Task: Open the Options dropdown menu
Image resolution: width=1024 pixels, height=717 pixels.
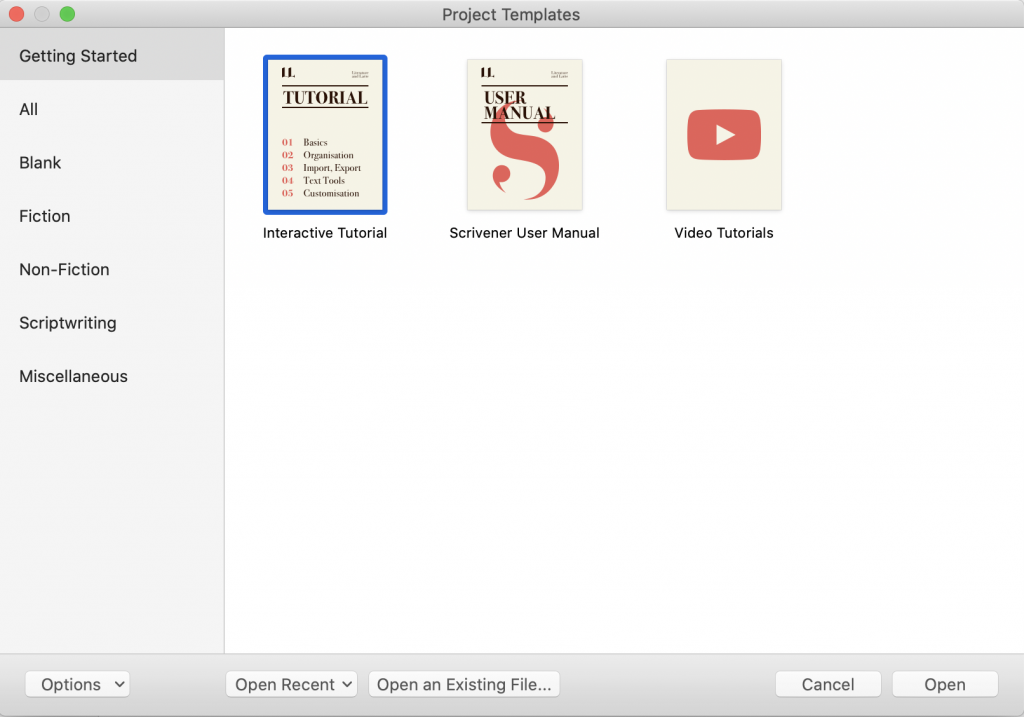Action: [77, 684]
